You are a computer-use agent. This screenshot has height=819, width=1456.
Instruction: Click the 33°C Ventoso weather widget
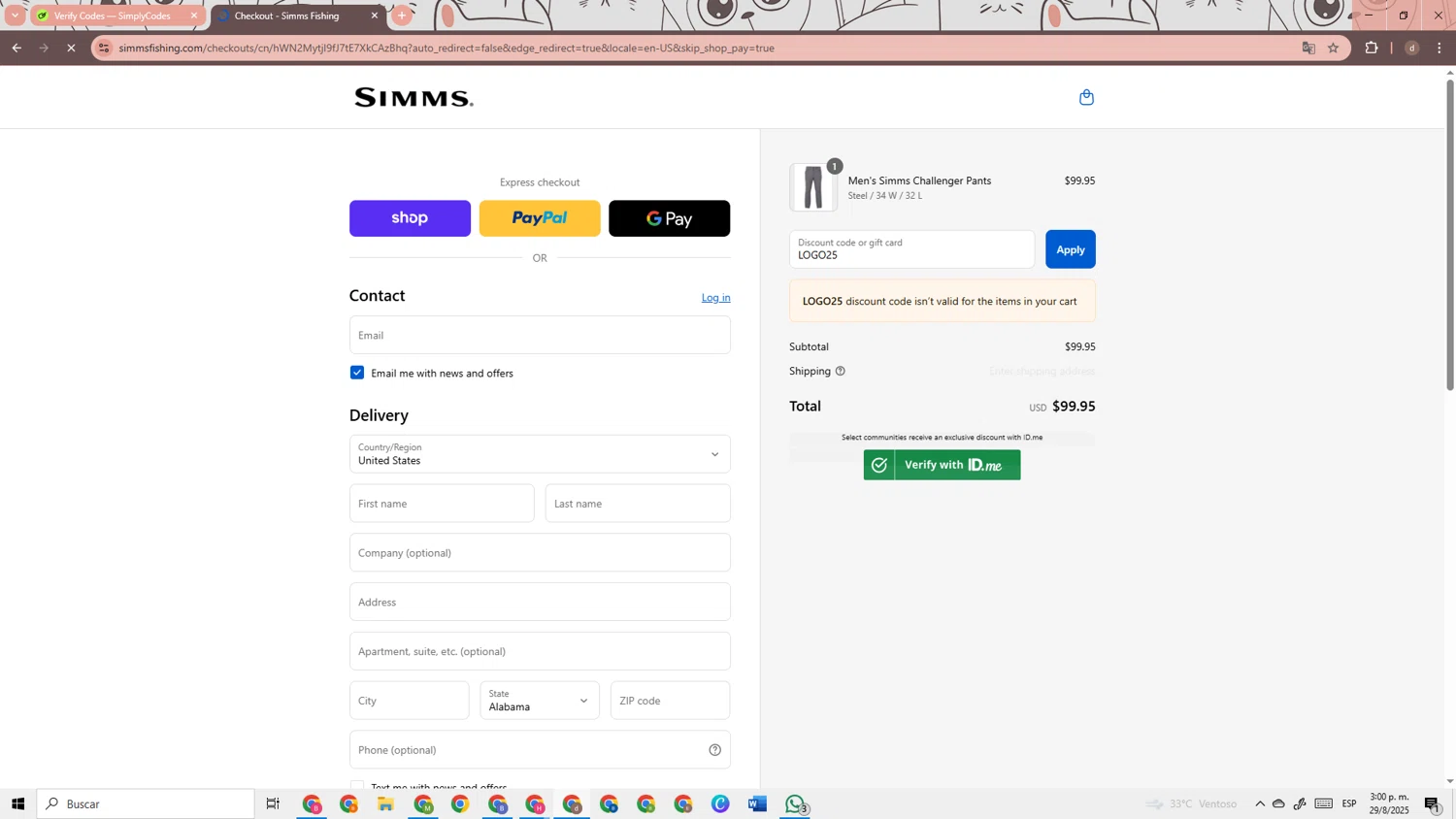[x=1192, y=803]
